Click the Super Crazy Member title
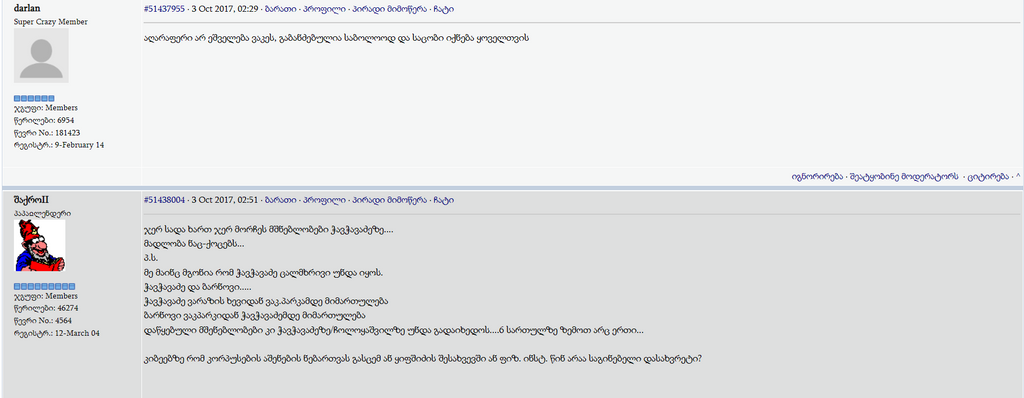Screen dimensions: 1024x398 coord(50,22)
